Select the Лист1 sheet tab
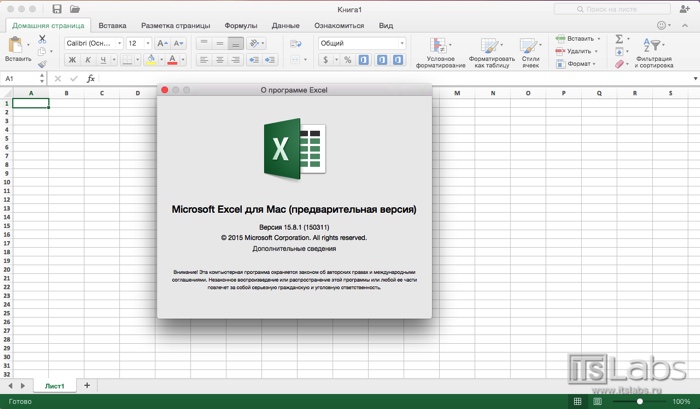 (x=54, y=386)
